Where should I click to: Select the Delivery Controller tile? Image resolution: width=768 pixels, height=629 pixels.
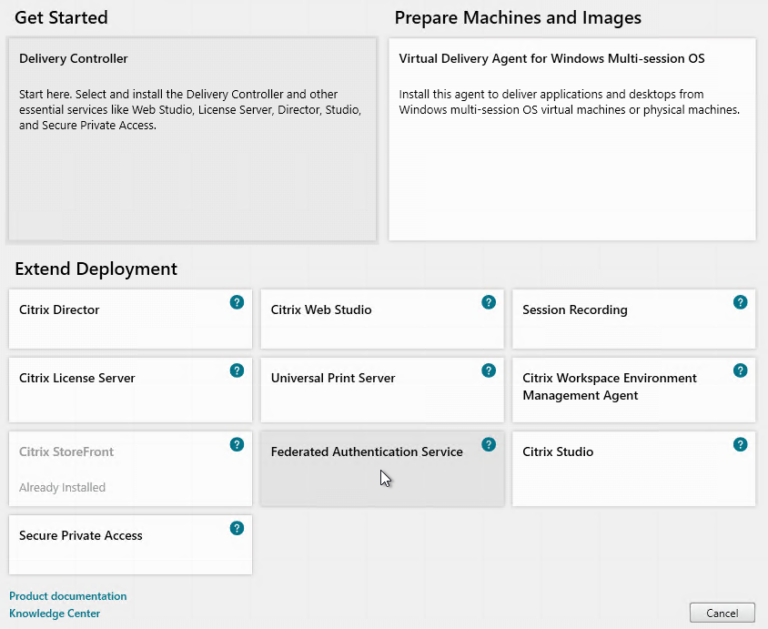[x=192, y=140]
